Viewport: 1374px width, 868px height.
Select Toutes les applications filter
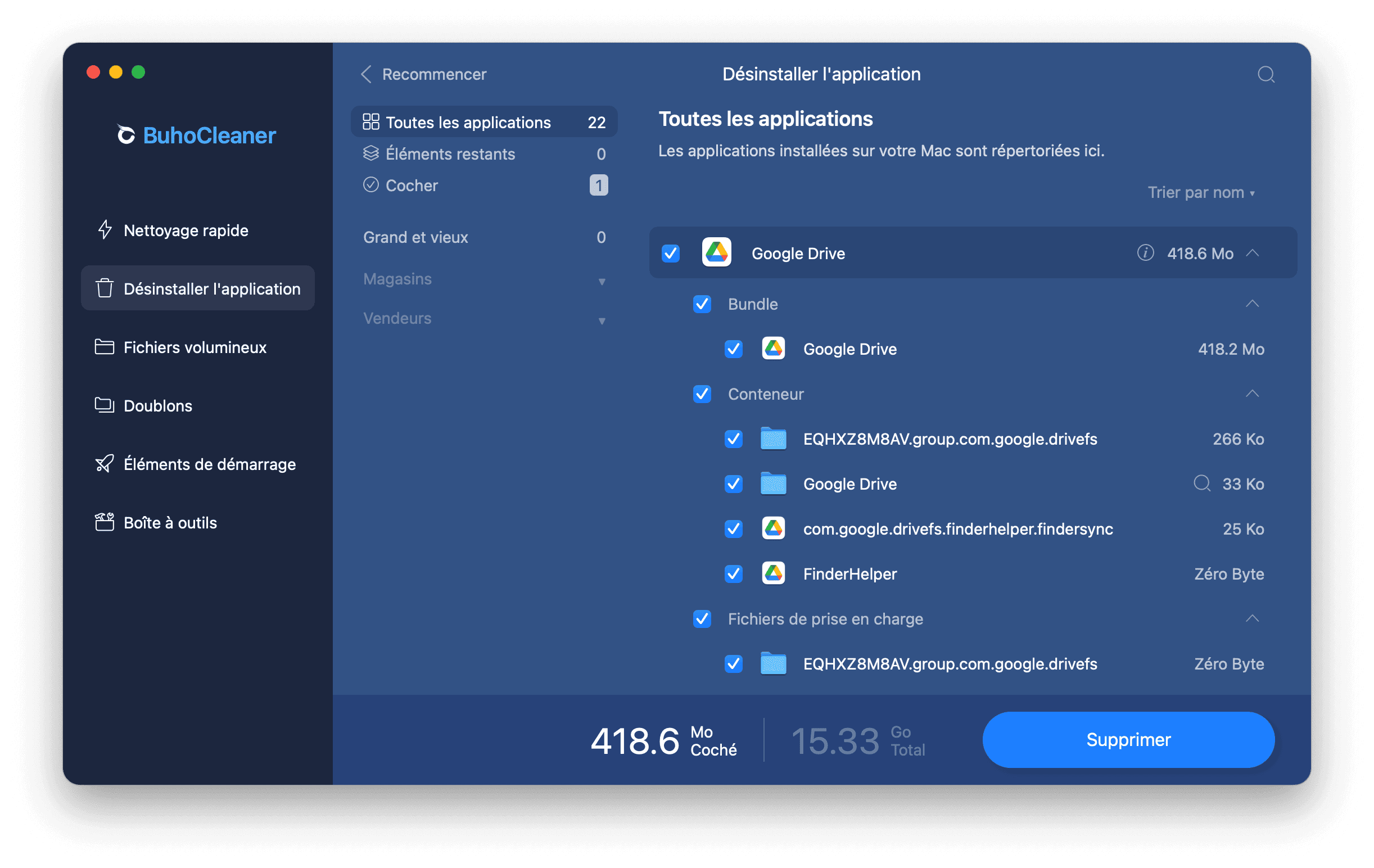(x=485, y=121)
